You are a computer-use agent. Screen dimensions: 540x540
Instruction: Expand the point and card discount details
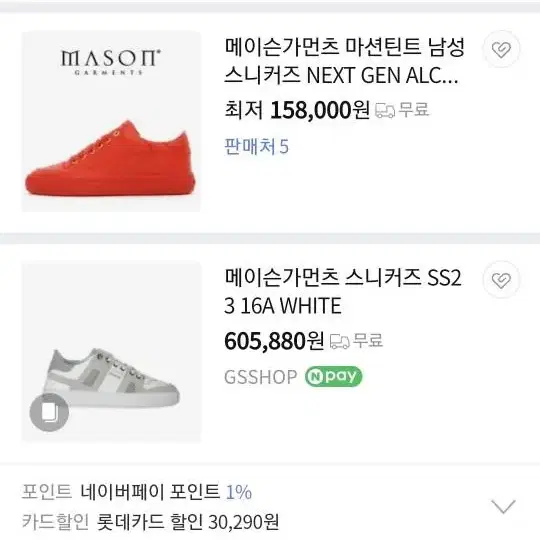pyautogui.click(x=503, y=506)
